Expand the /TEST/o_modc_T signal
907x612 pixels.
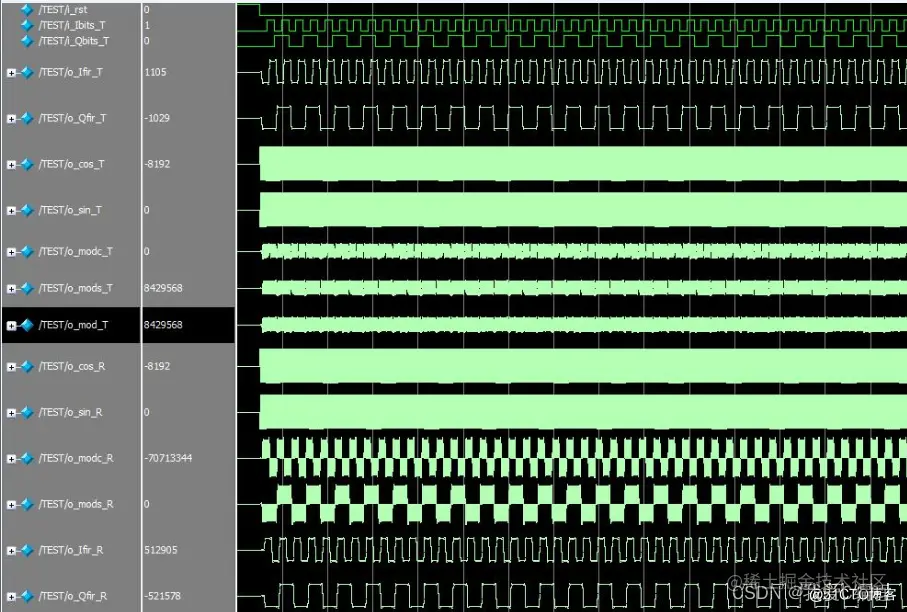11,252
